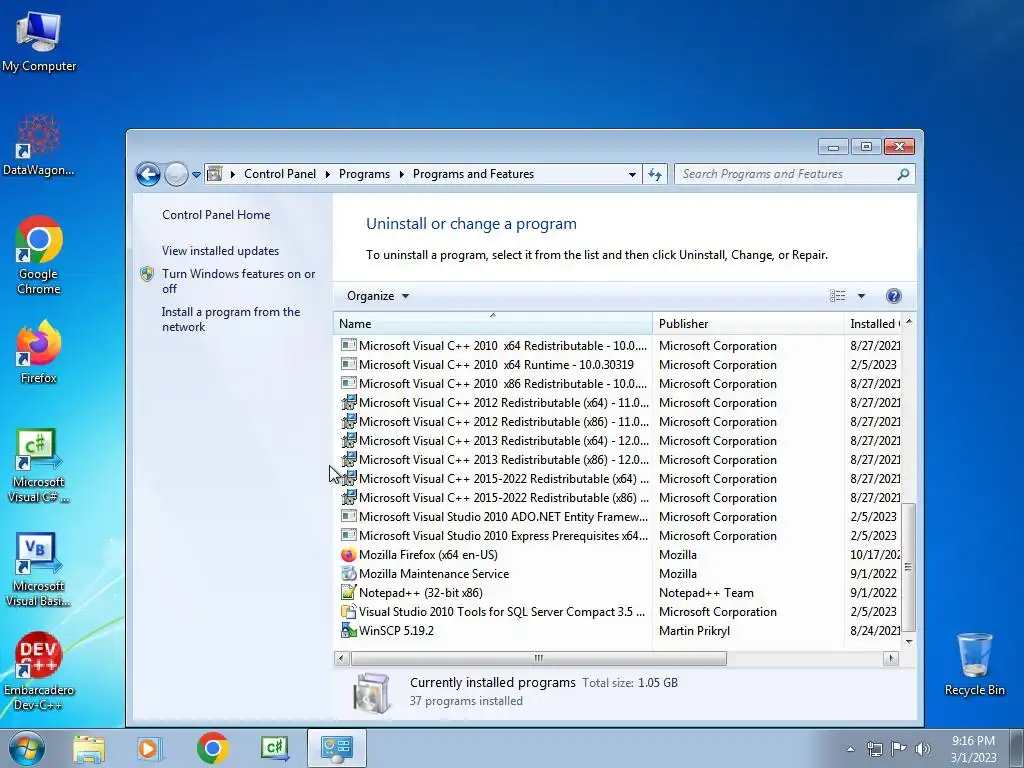
Task: Click the horizontal scrollbar left arrow
Action: pos(342,658)
